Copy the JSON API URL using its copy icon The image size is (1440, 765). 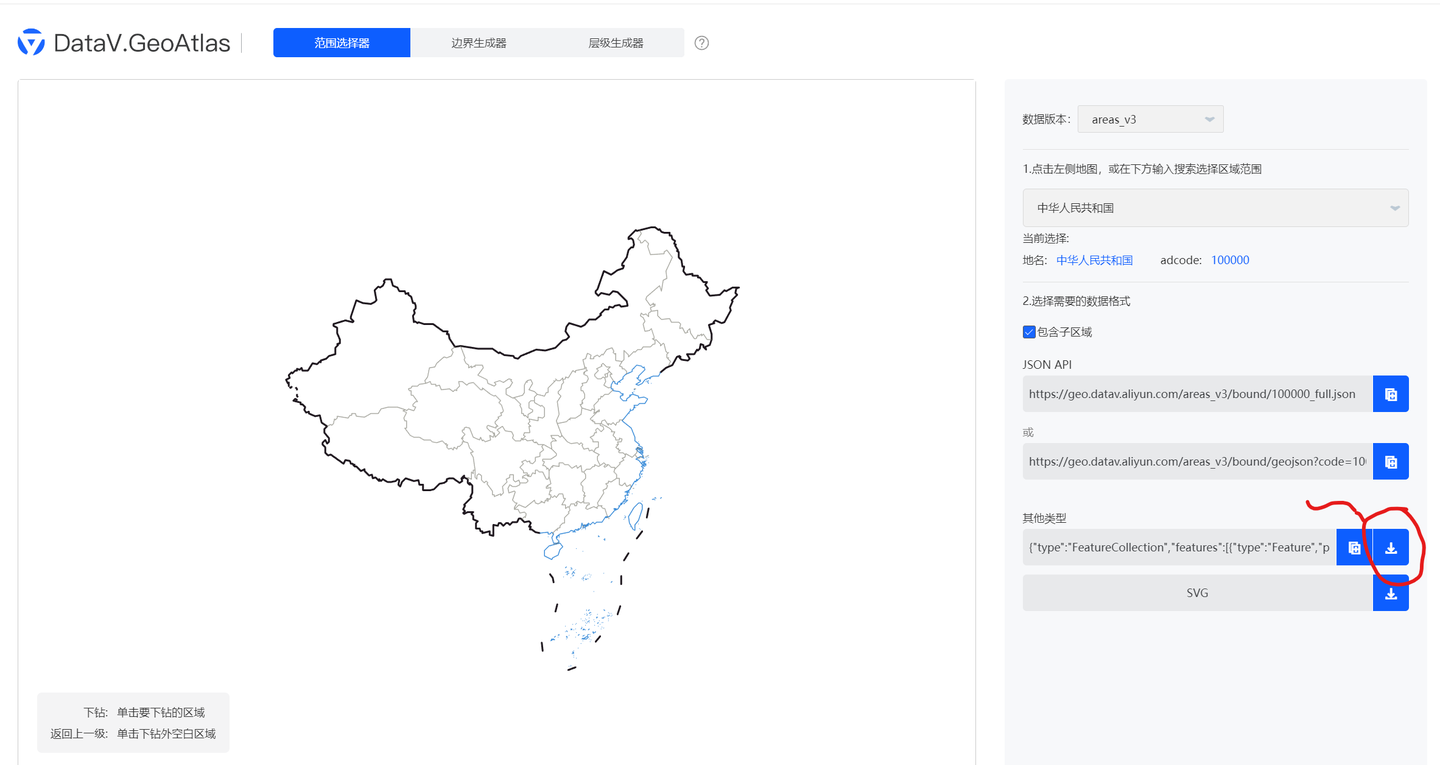point(1390,393)
